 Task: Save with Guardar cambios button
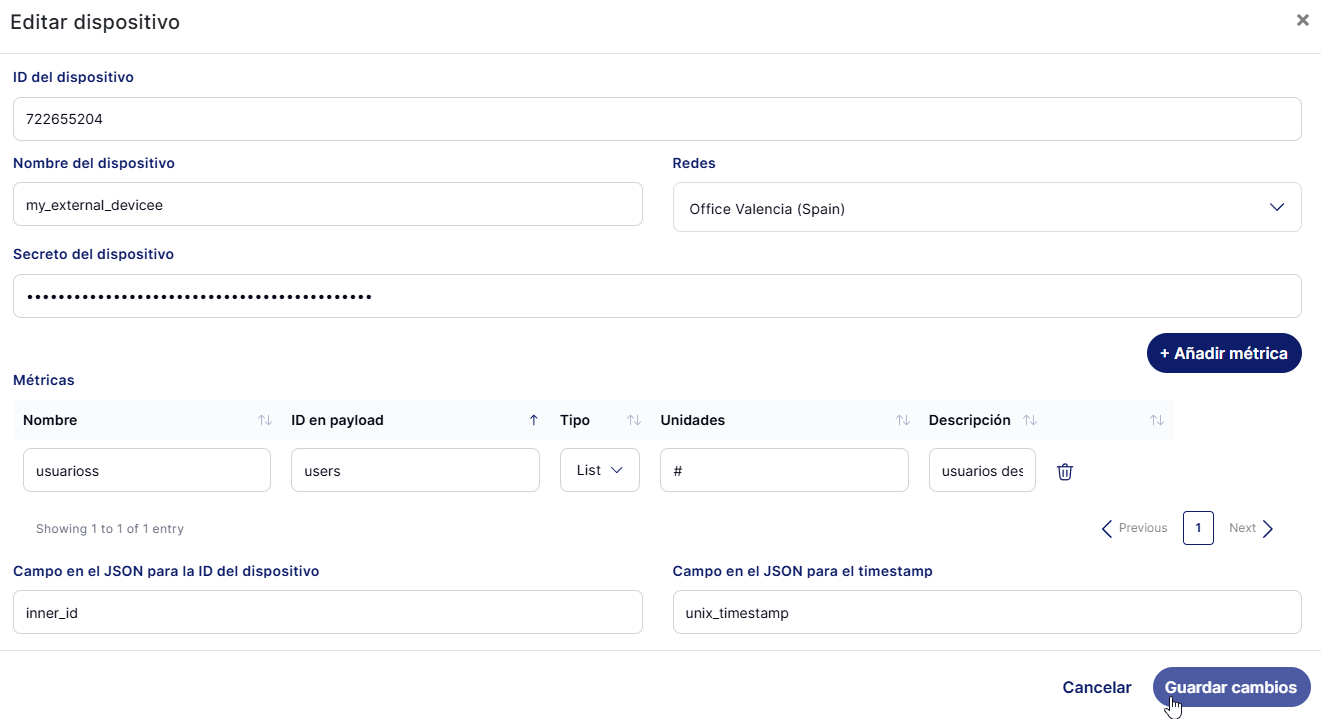tap(1230, 687)
